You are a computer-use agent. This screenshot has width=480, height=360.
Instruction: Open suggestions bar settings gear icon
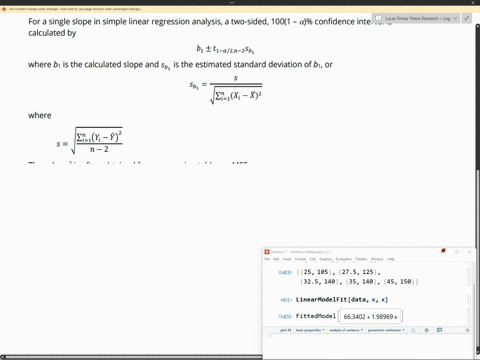pyautogui.click(x=426, y=330)
